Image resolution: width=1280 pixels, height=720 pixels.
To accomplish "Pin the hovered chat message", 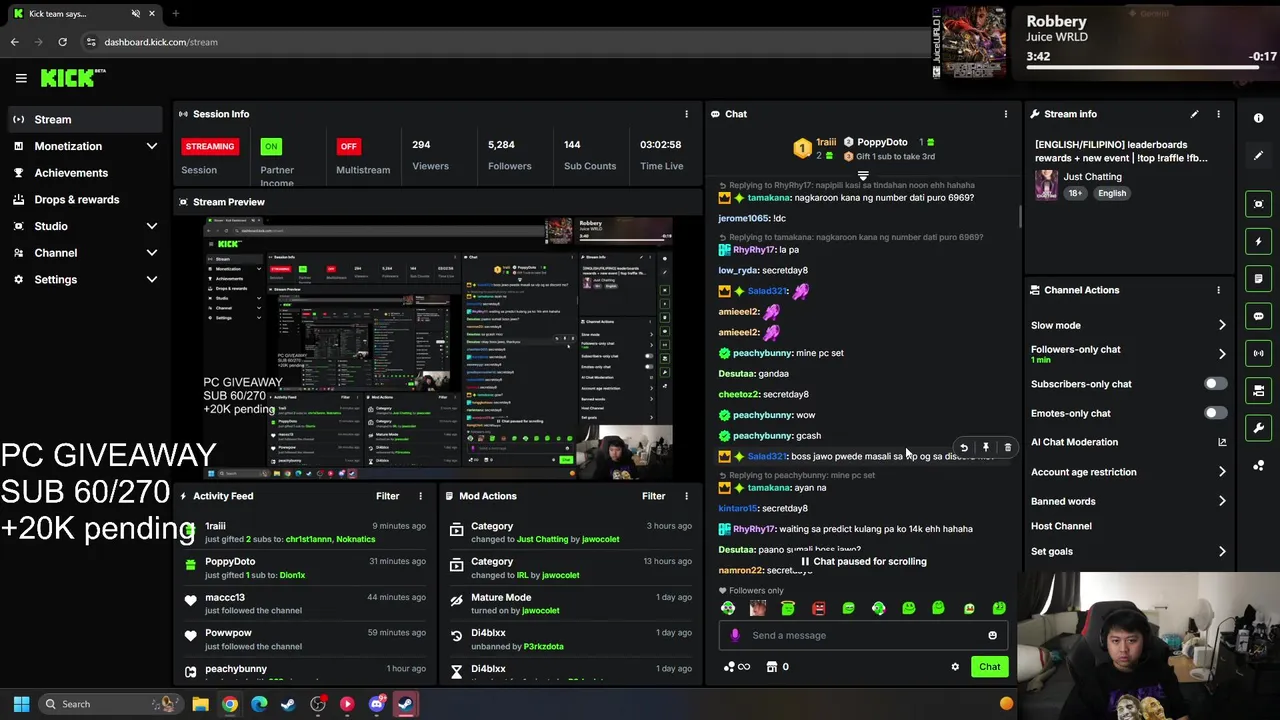I will click(x=985, y=448).
